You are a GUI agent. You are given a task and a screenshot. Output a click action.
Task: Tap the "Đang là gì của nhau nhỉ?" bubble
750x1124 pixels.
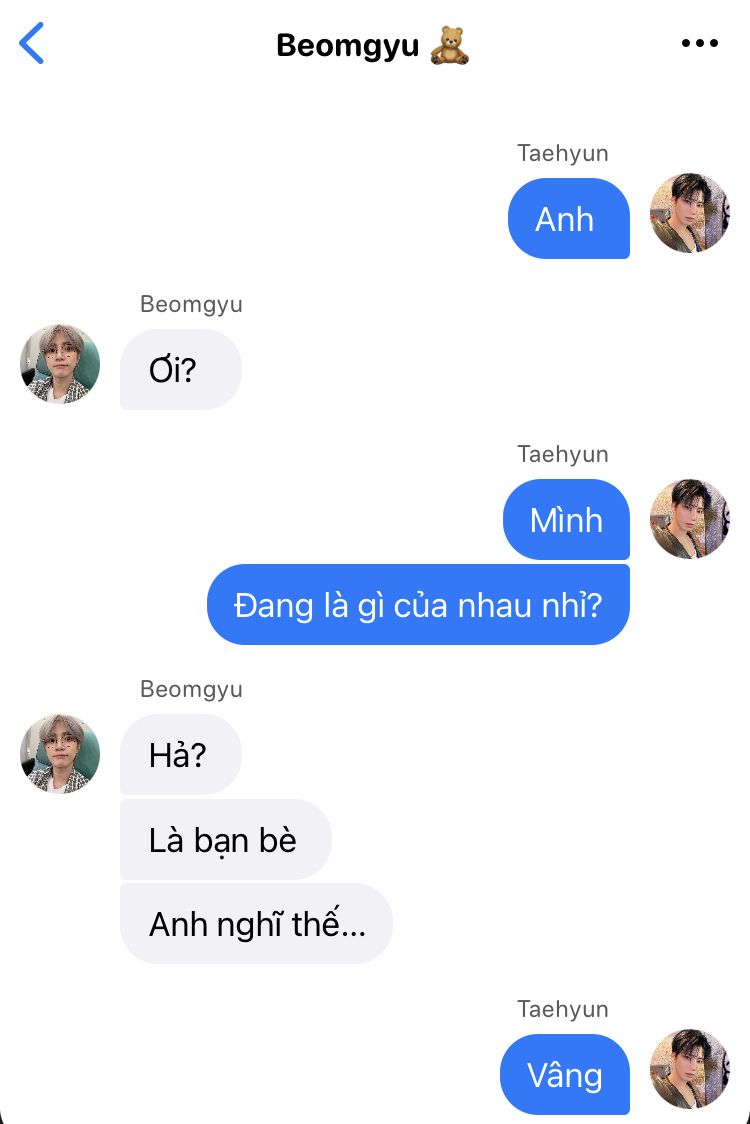[418, 605]
